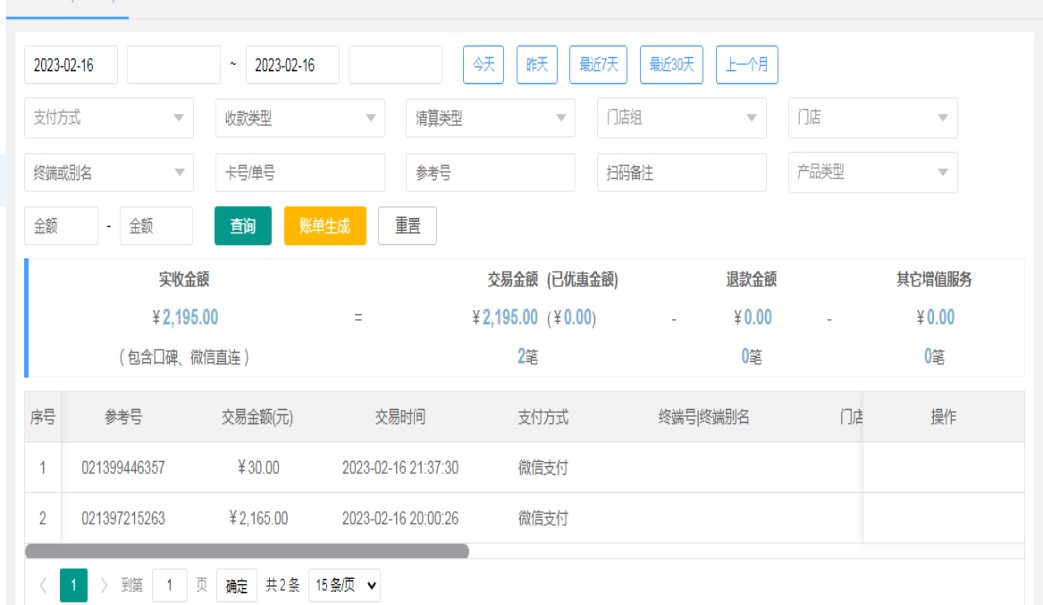The height and width of the screenshot is (605, 1043).
Task: Click the yellow 账单生成 button
Action: point(325,226)
